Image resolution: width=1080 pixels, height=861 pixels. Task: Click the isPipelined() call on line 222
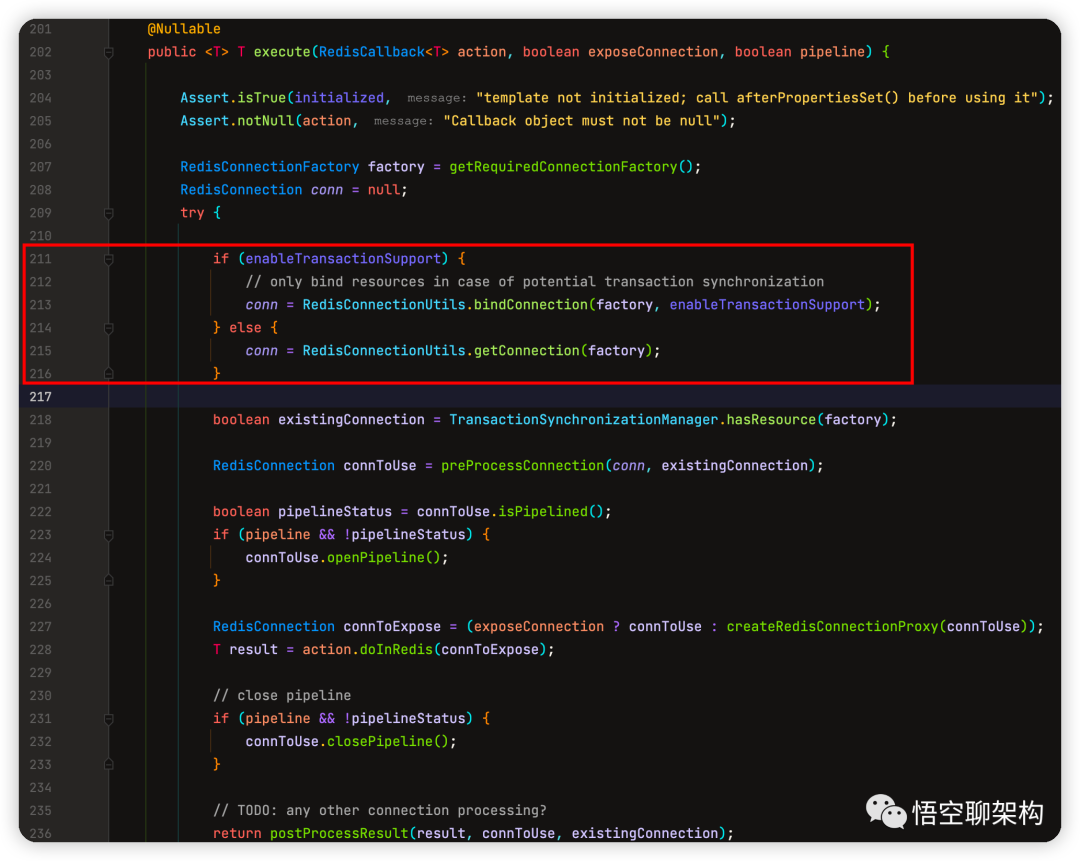pos(550,511)
